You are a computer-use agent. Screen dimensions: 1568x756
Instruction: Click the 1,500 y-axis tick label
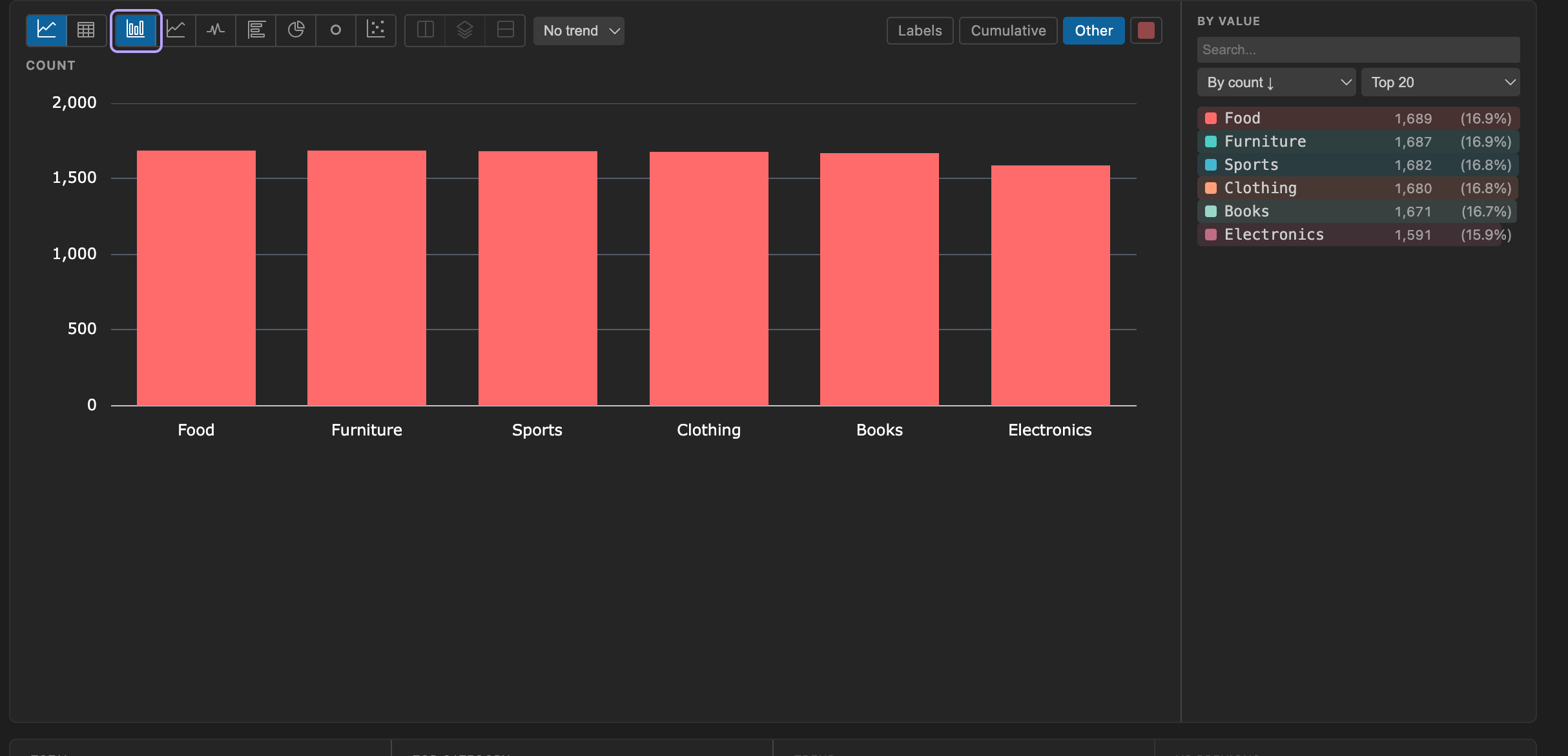pos(74,177)
